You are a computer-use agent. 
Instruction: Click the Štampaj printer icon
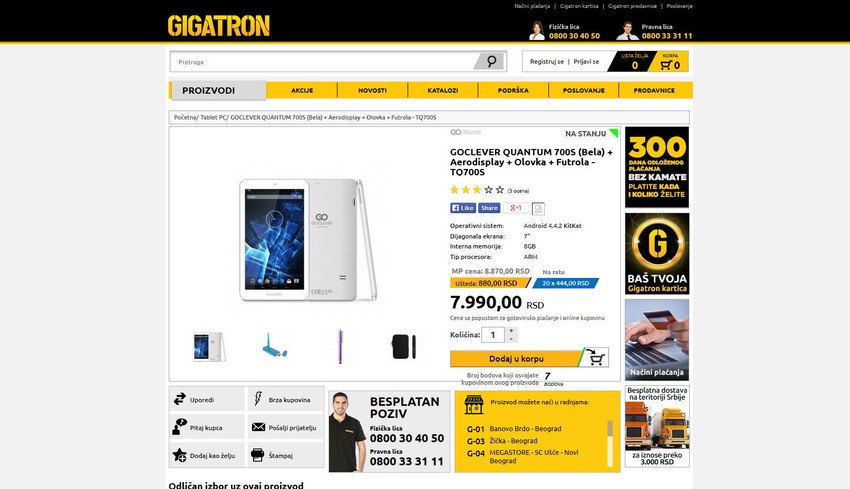click(x=257, y=455)
